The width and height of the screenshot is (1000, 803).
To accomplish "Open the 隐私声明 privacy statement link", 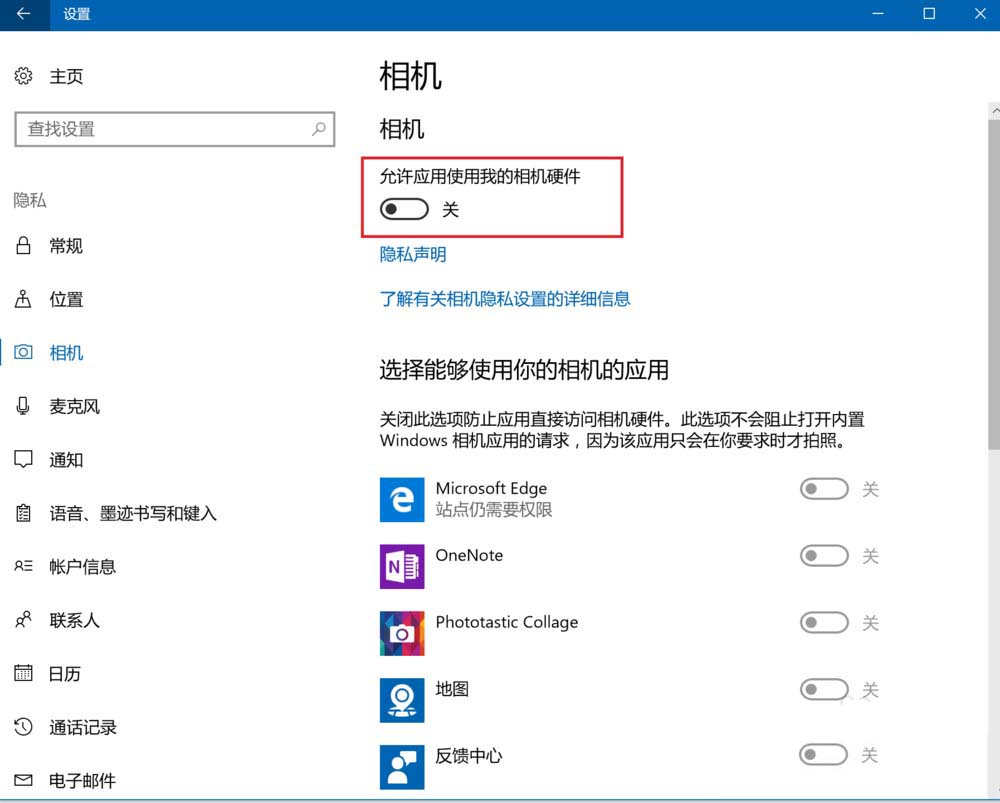I will point(411,254).
